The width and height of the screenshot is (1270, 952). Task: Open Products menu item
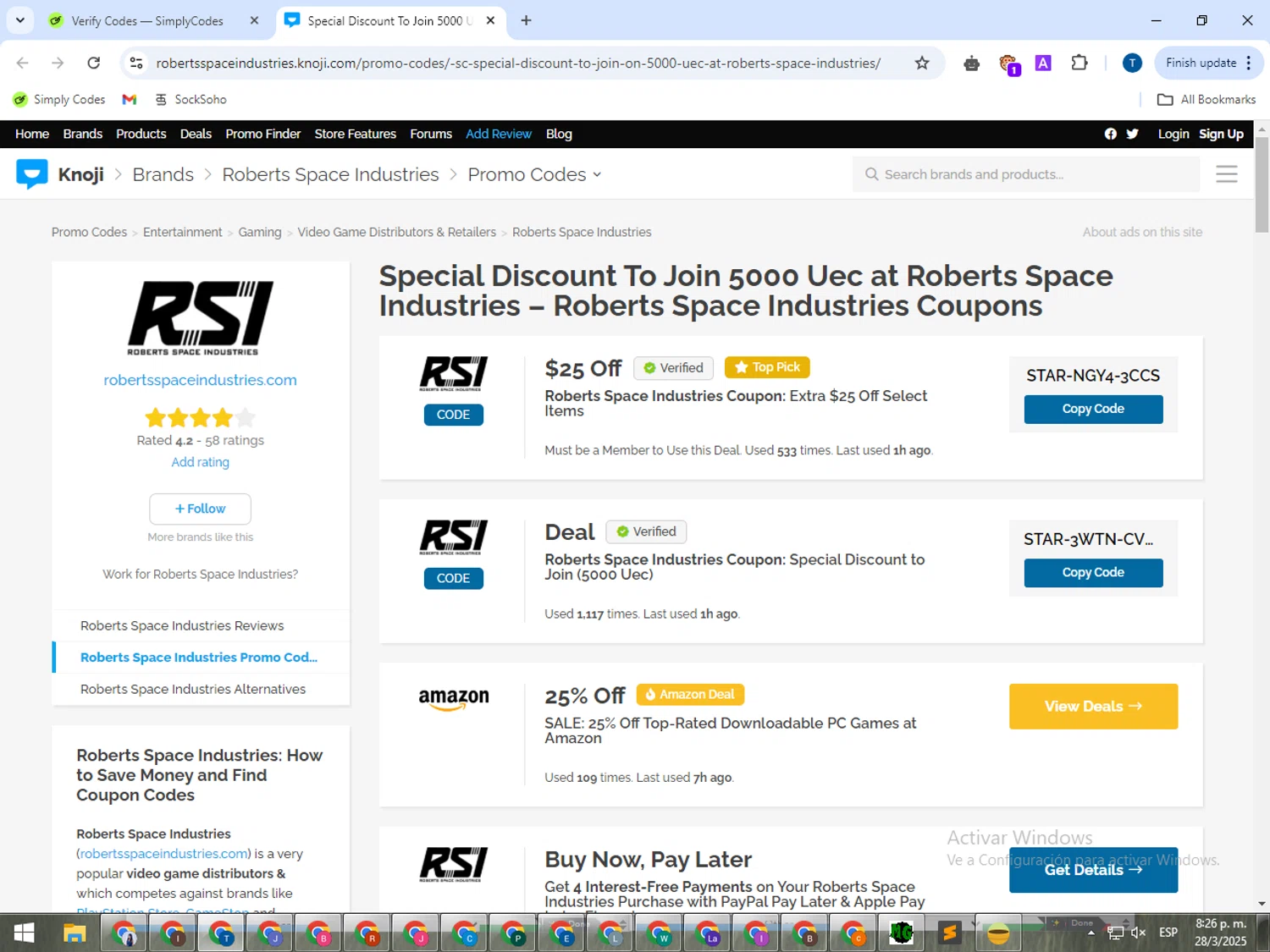click(141, 134)
